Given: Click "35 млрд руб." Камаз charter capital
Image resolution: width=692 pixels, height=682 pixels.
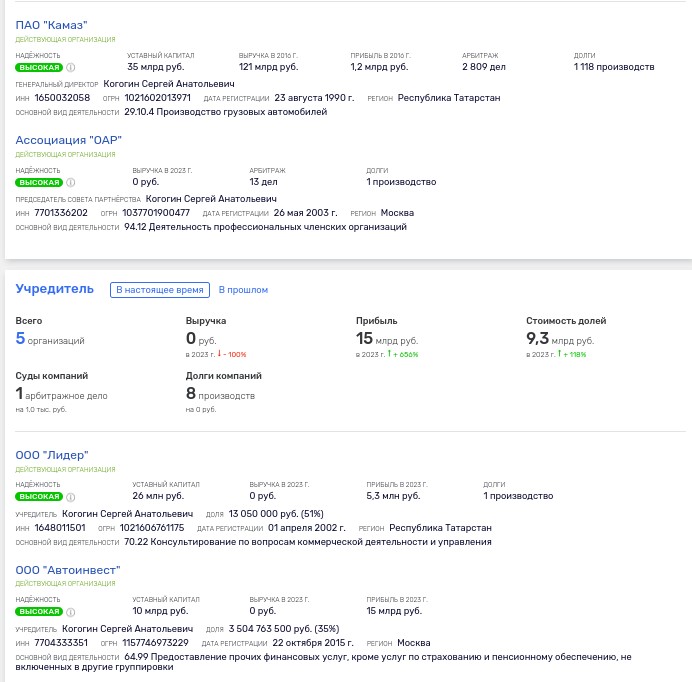Looking at the screenshot, I should (156, 67).
